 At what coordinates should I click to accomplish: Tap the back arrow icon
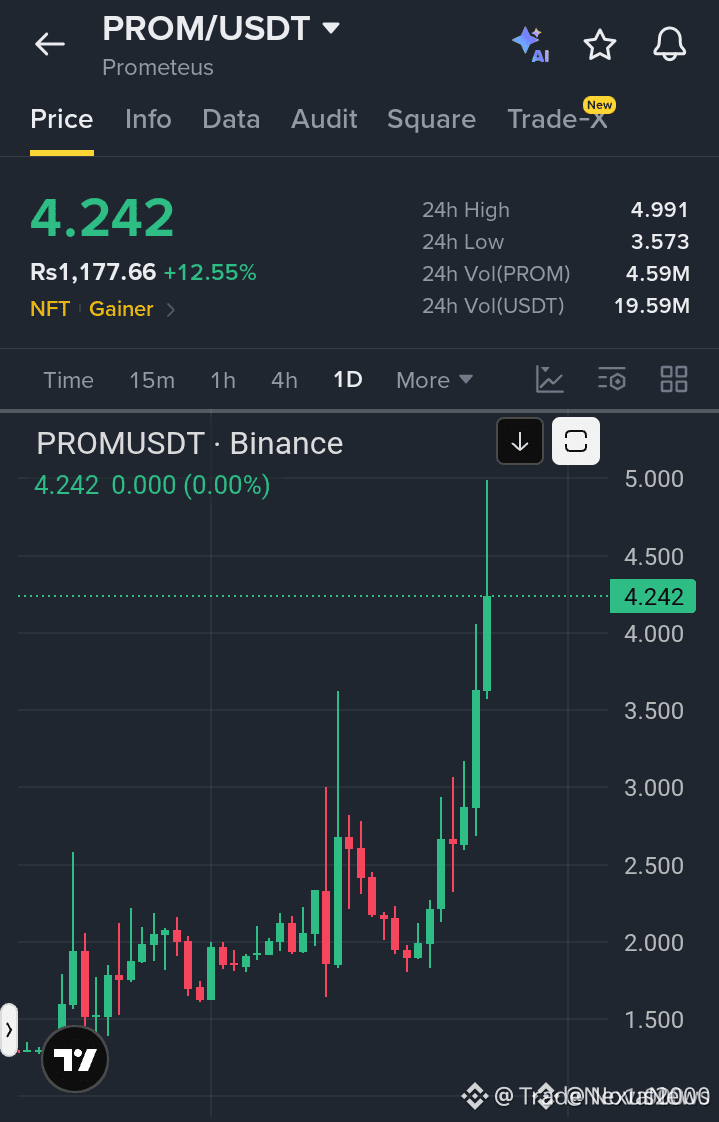[49, 44]
